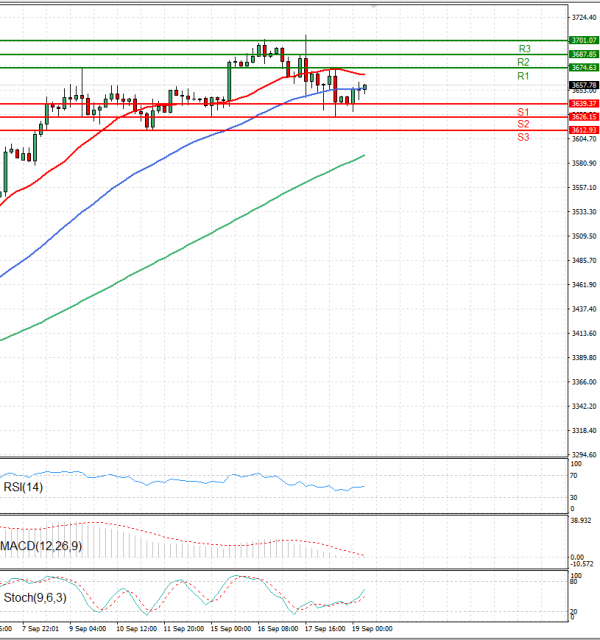Viewport: 600px width, 640px height.
Task: Click the latest candlestick on the chart
Action: tap(365, 87)
